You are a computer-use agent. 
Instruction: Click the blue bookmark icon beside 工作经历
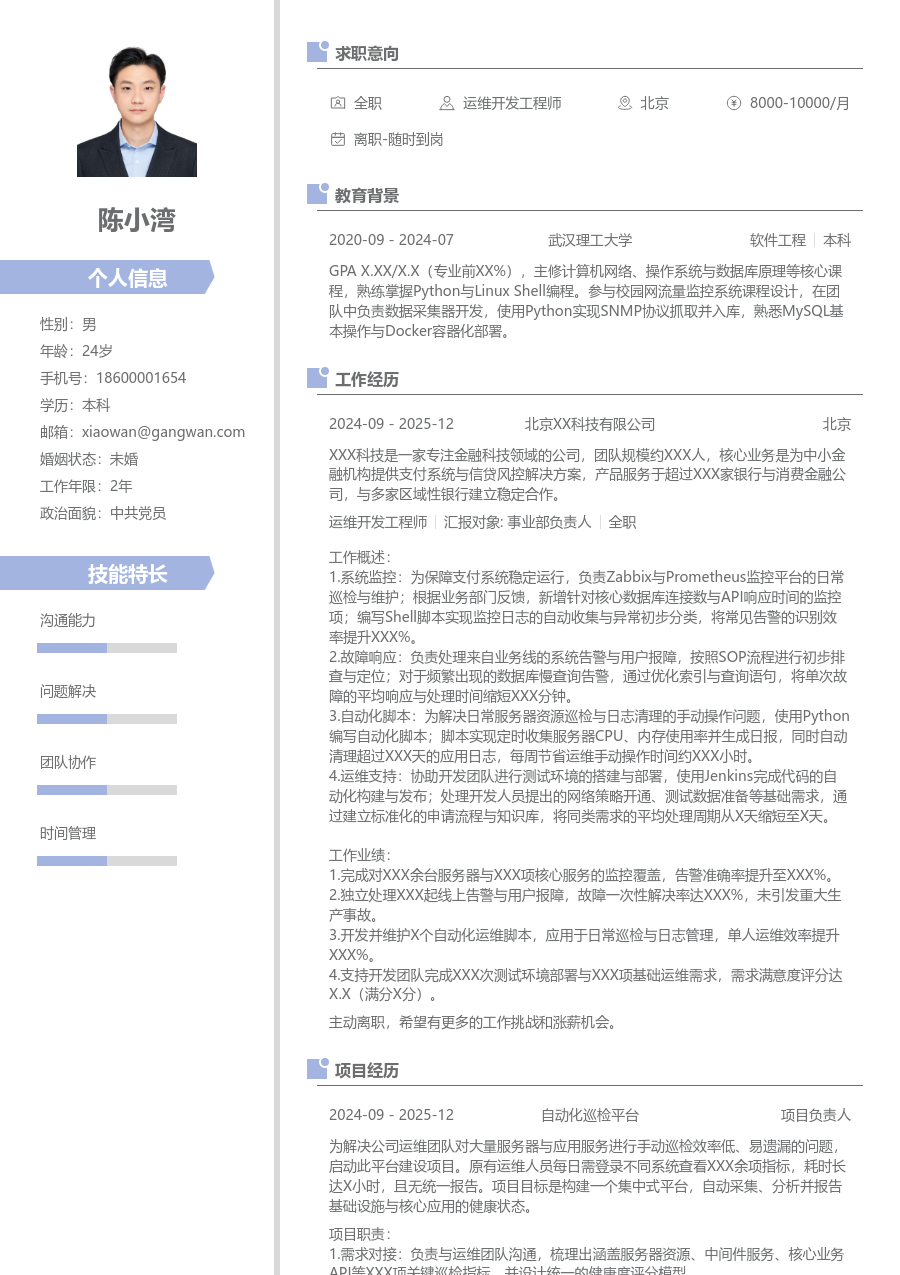(315, 379)
